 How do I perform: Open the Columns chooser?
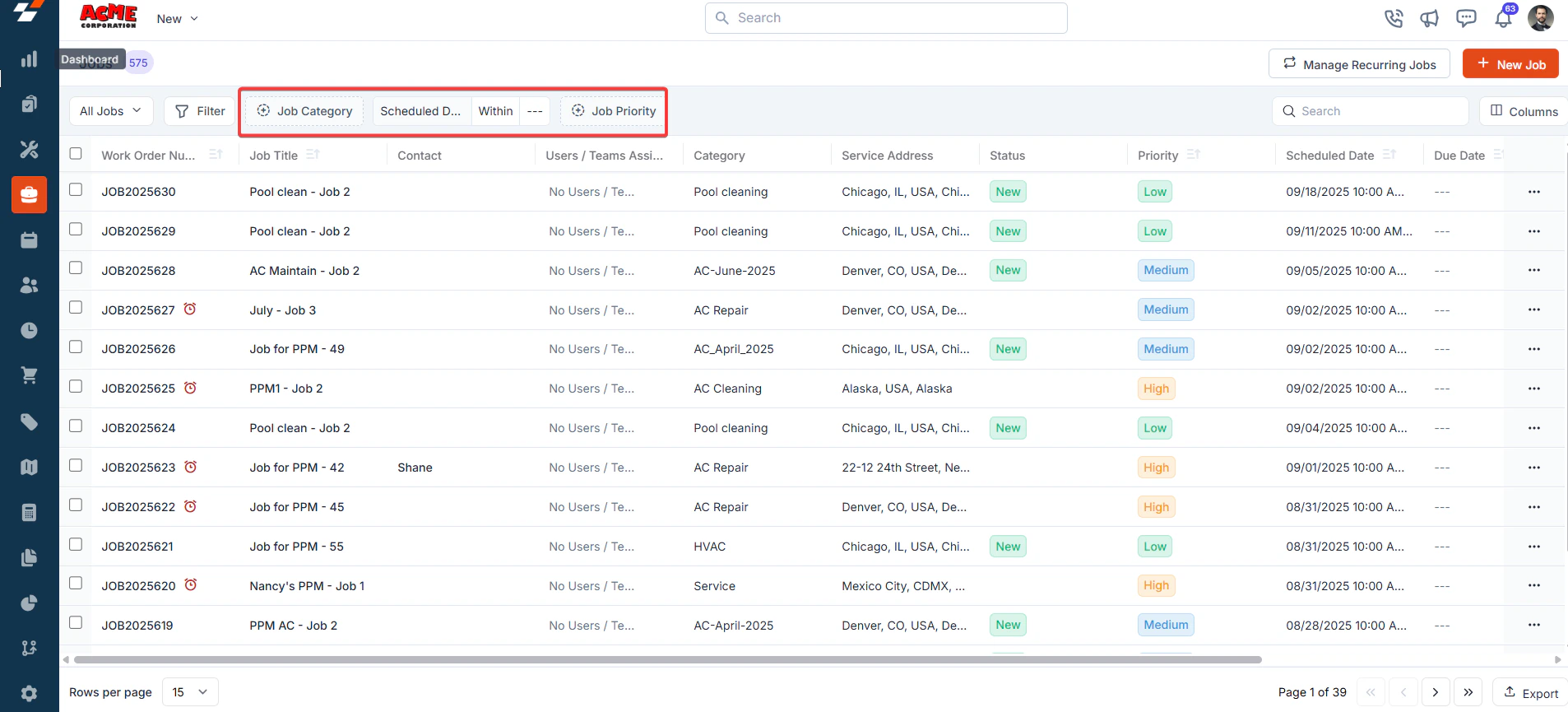(1524, 111)
